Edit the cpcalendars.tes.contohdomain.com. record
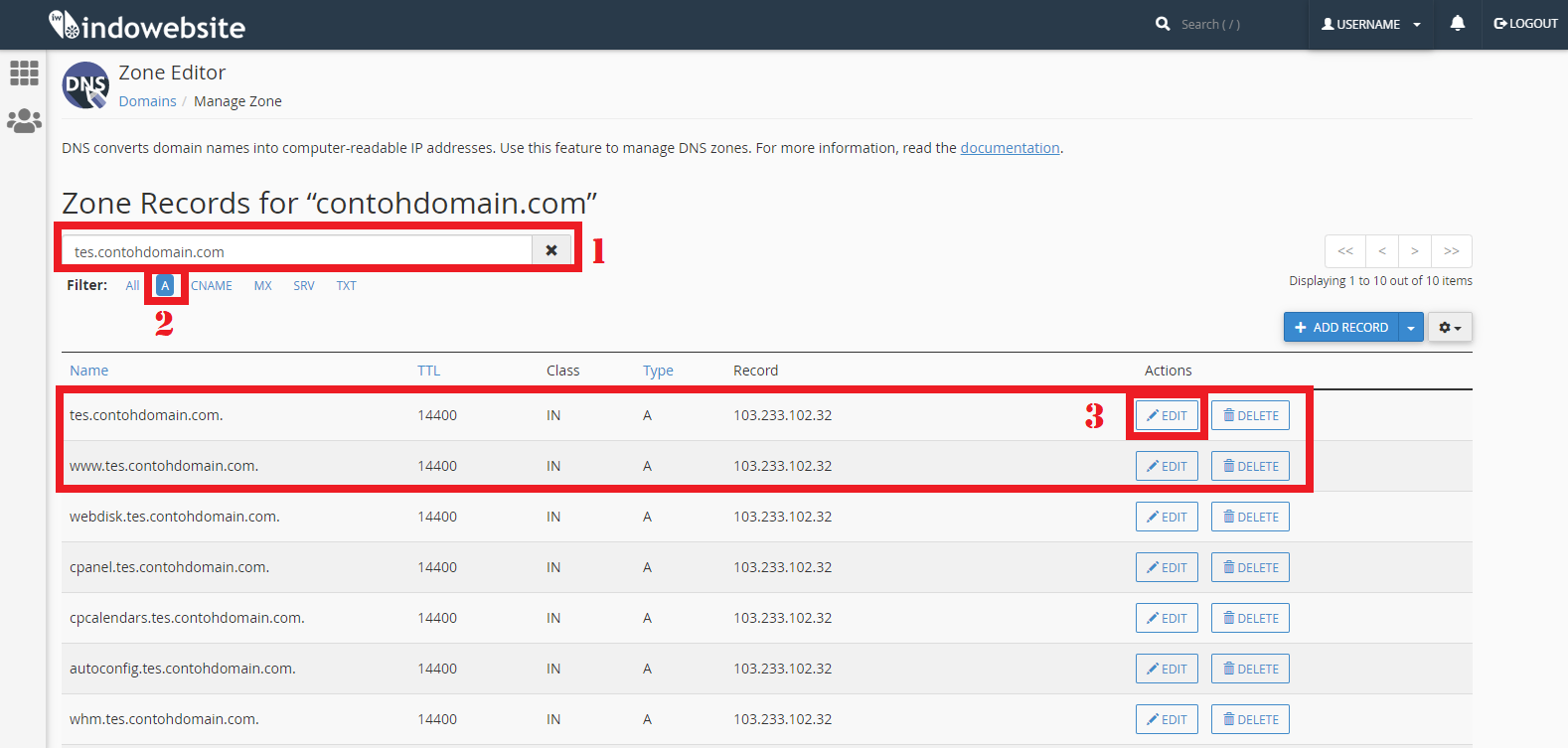 (1167, 618)
